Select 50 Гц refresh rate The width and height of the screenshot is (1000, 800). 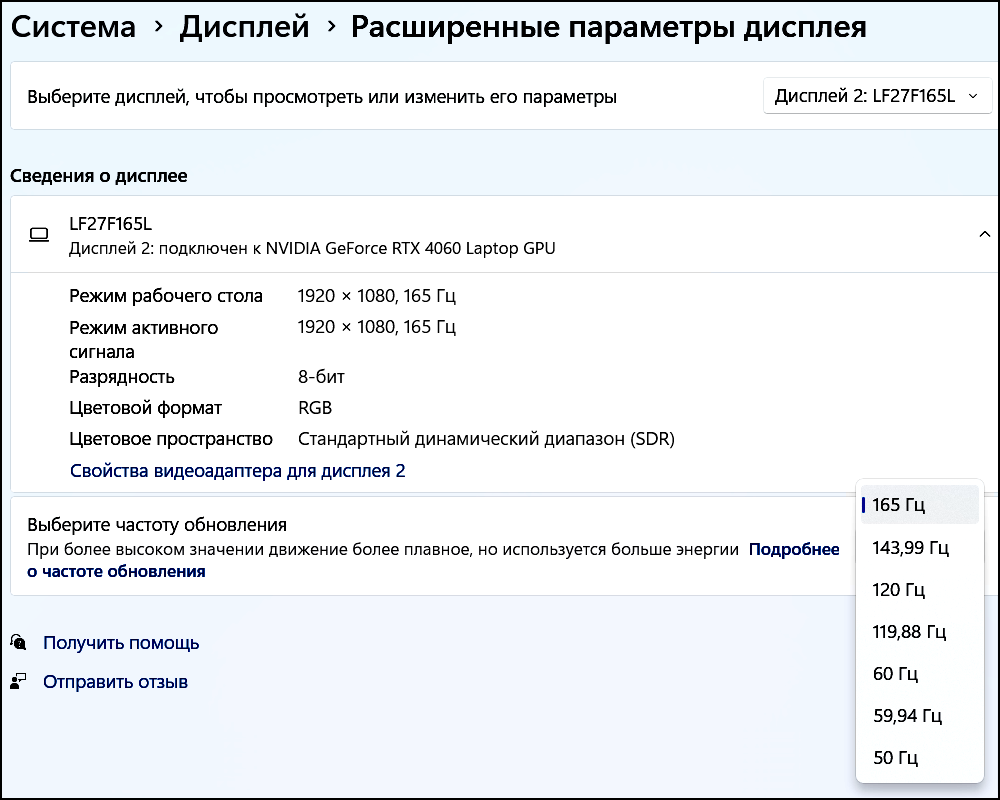(x=919, y=758)
